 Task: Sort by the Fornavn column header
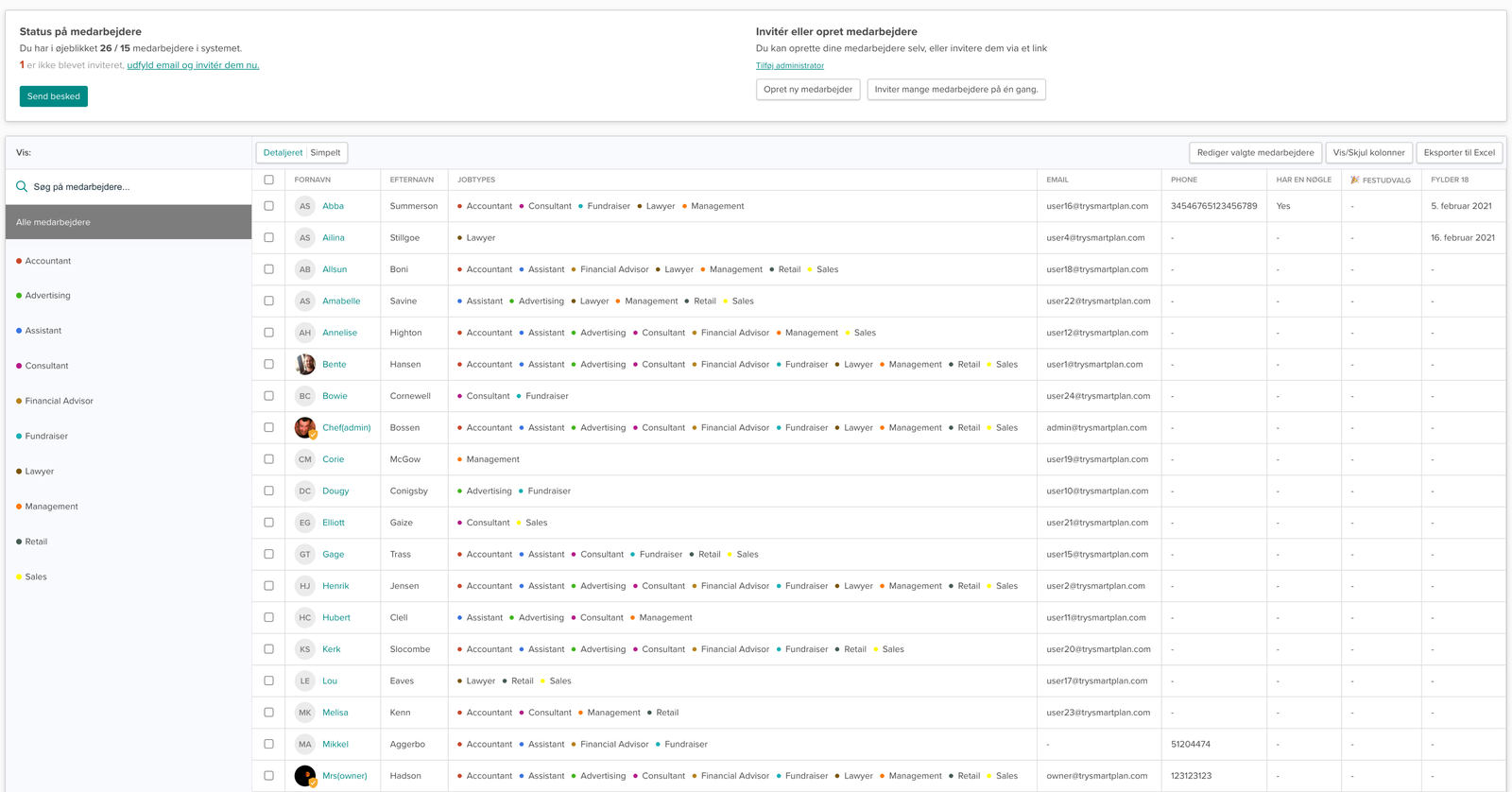[313, 180]
